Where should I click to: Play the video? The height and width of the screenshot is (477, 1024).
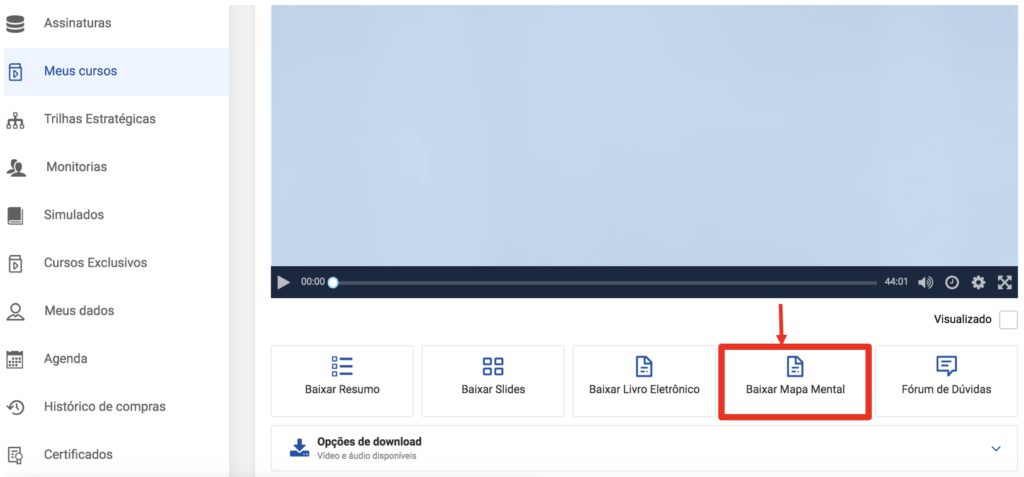tap(283, 282)
